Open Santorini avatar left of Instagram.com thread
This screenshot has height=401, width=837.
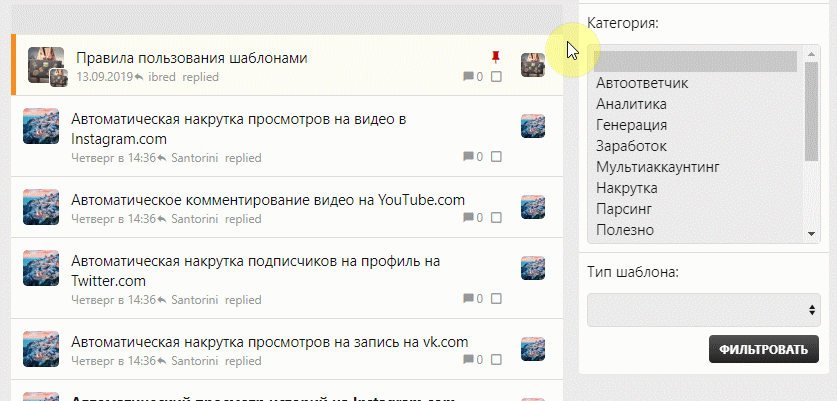(41, 126)
